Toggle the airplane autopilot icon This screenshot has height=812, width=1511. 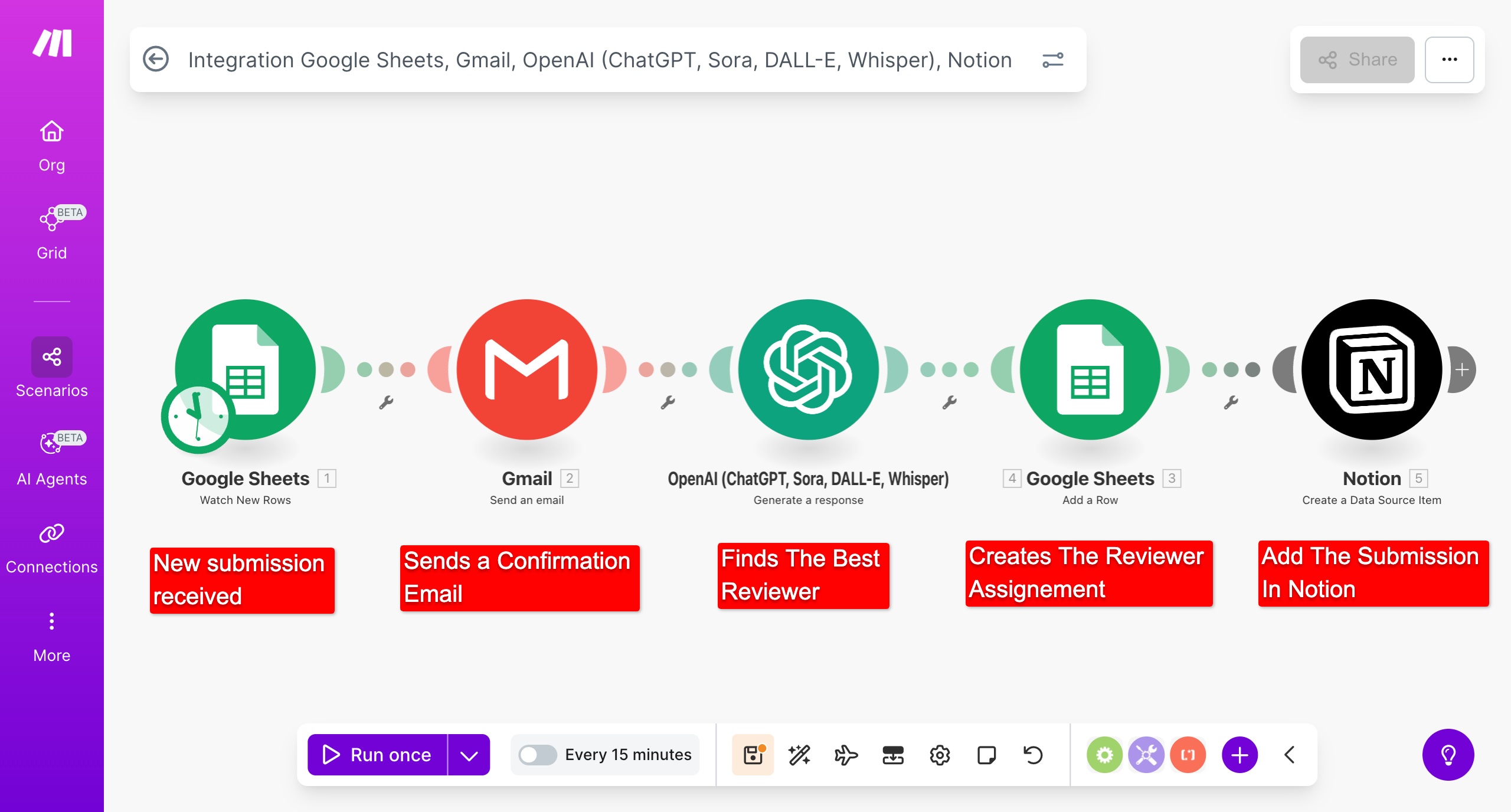coord(845,755)
